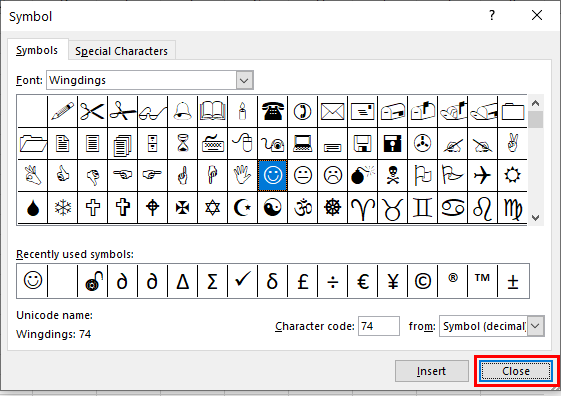Select the crescent and star symbol
This screenshot has width=561, height=396.
click(x=243, y=207)
